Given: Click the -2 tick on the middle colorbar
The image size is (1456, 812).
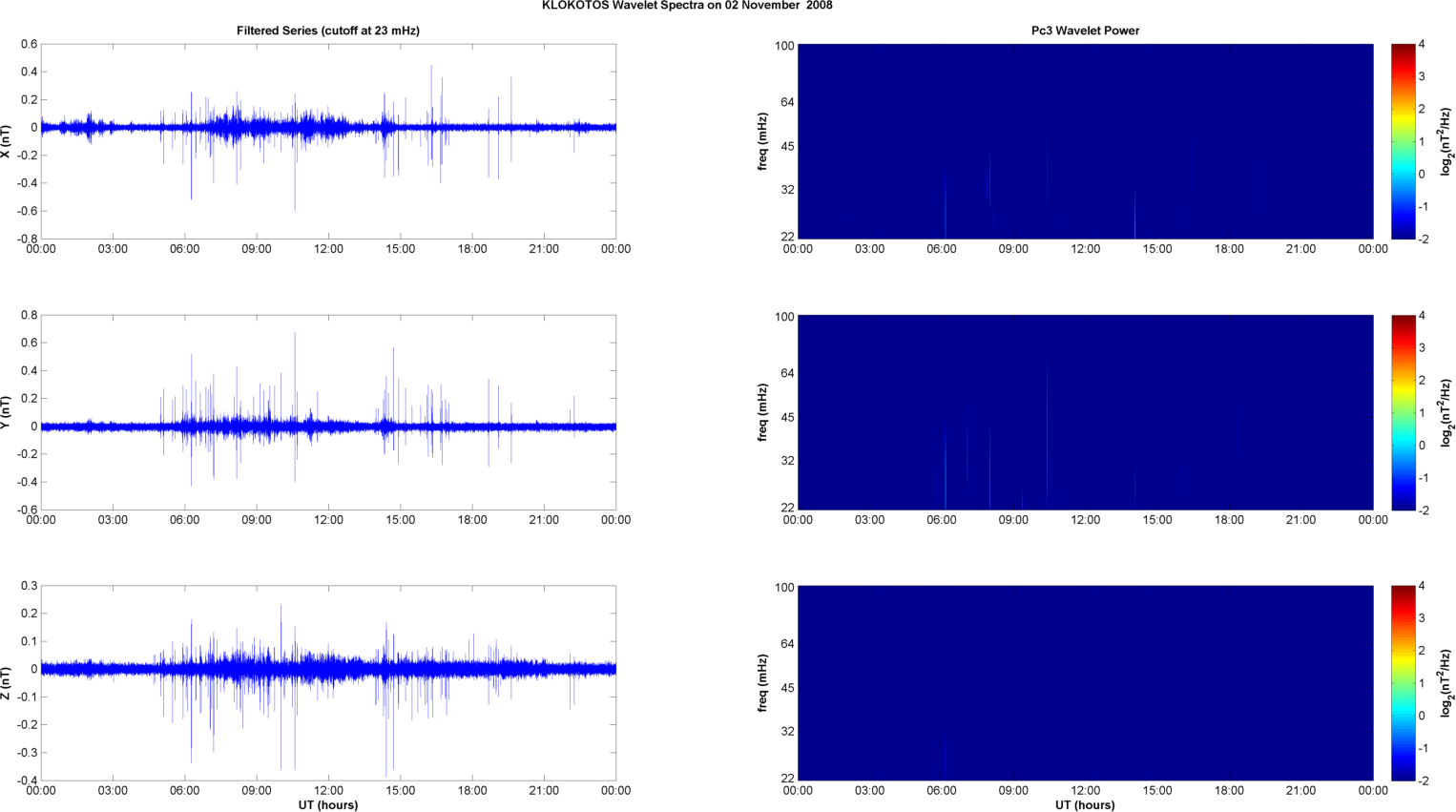Looking at the screenshot, I should click(1424, 510).
